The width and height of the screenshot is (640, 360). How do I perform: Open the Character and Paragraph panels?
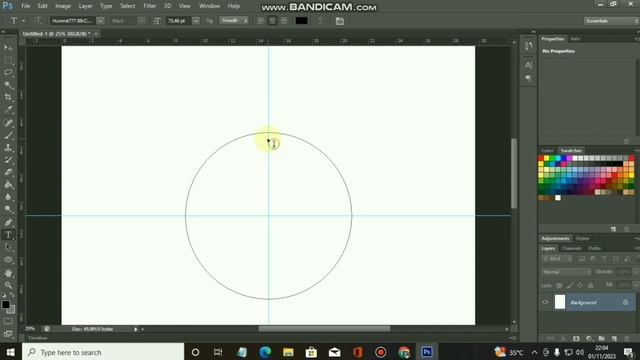coord(340,21)
